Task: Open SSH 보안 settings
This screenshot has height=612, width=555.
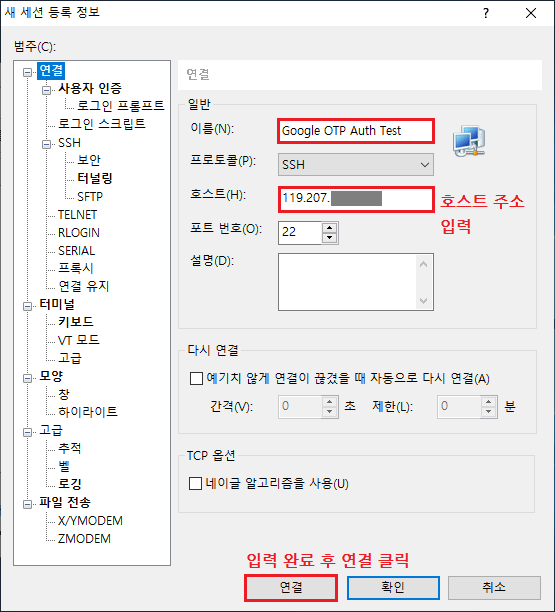Action: point(89,160)
